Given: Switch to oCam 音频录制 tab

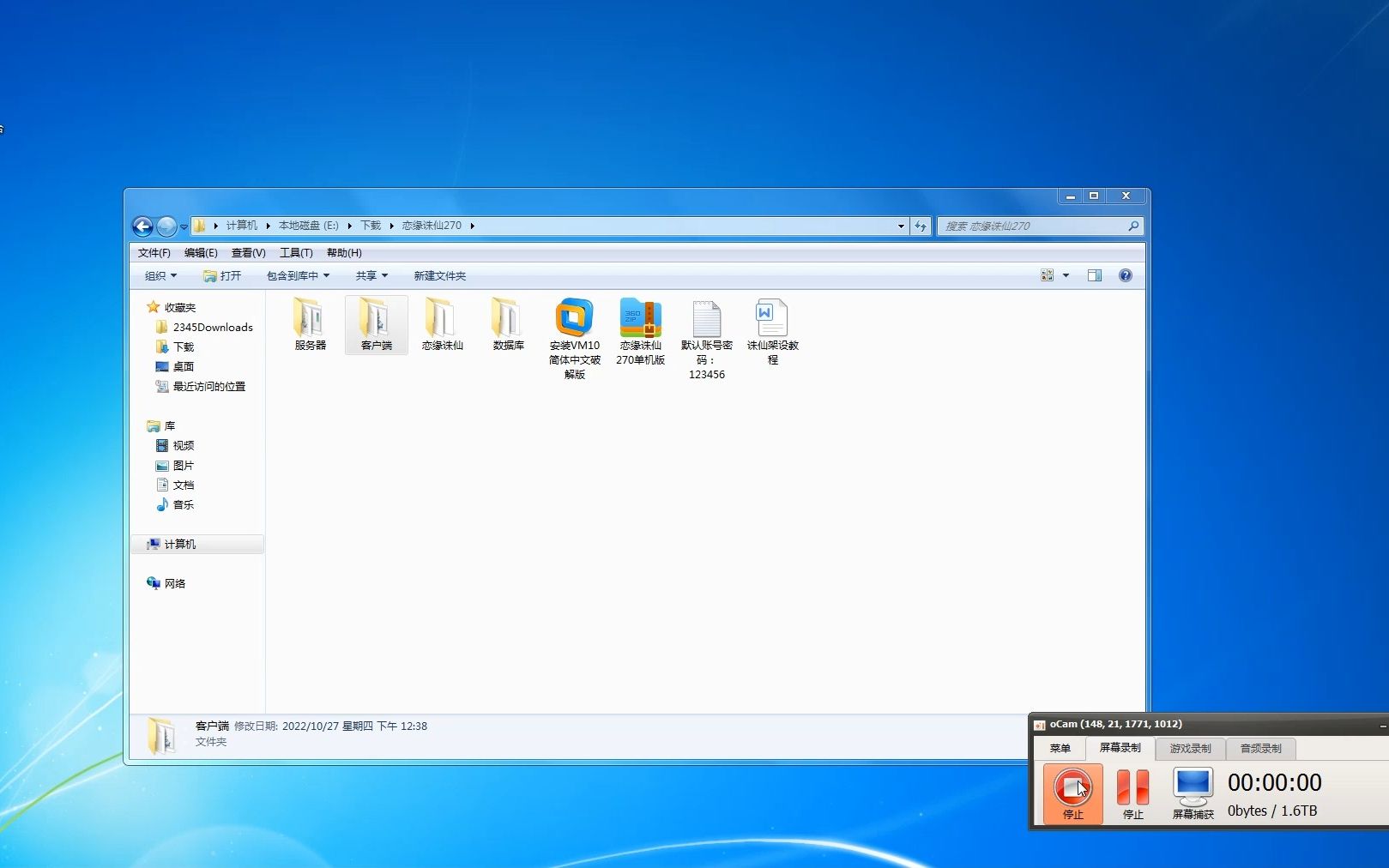Looking at the screenshot, I should 1260,749.
